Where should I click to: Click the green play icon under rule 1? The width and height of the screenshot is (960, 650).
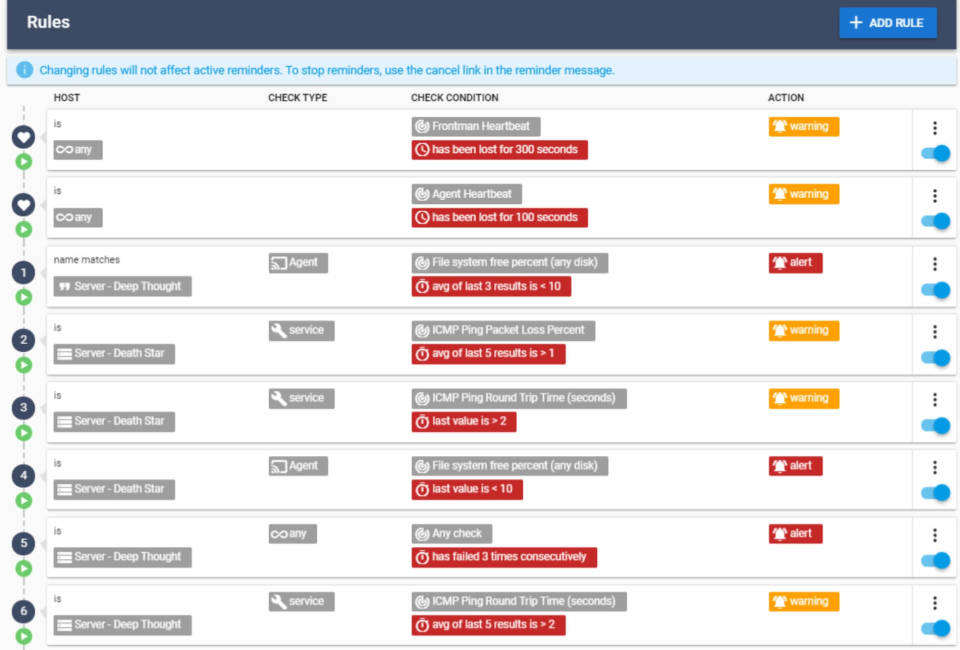point(23,297)
